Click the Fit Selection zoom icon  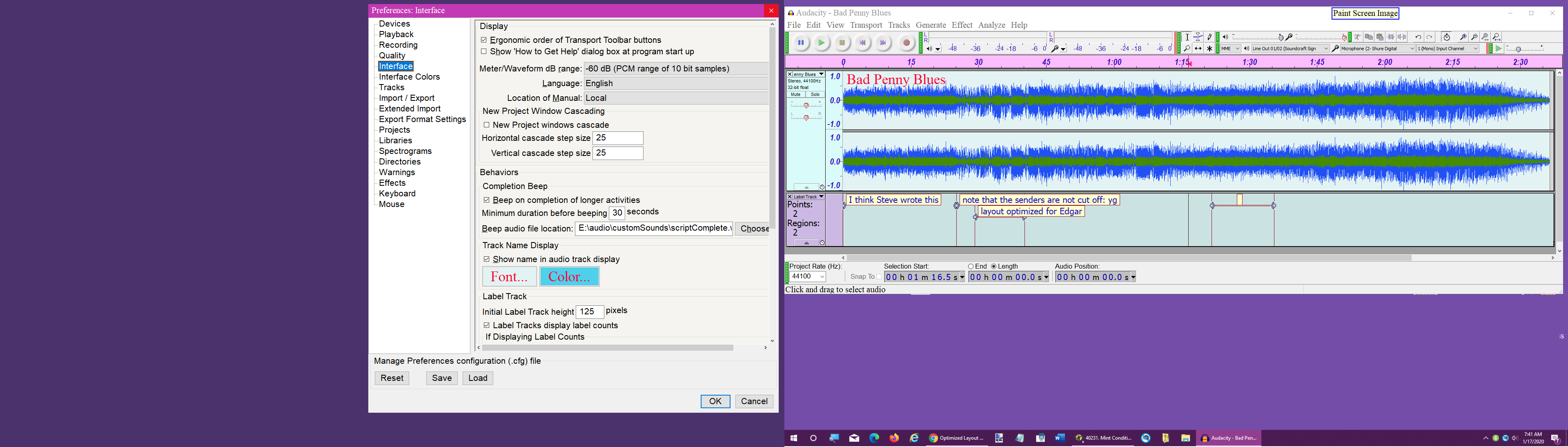coord(1485,37)
